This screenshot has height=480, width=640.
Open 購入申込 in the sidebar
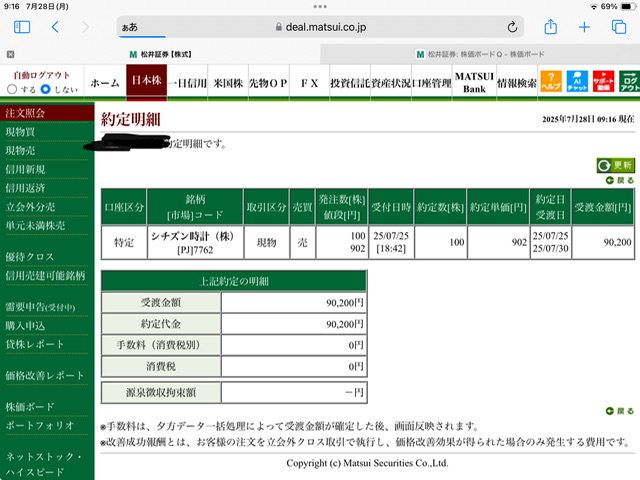(x=25, y=326)
